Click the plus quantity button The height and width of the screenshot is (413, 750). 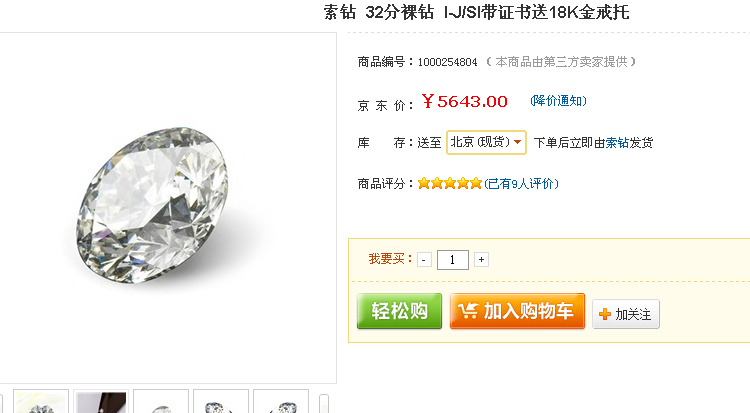(481, 259)
